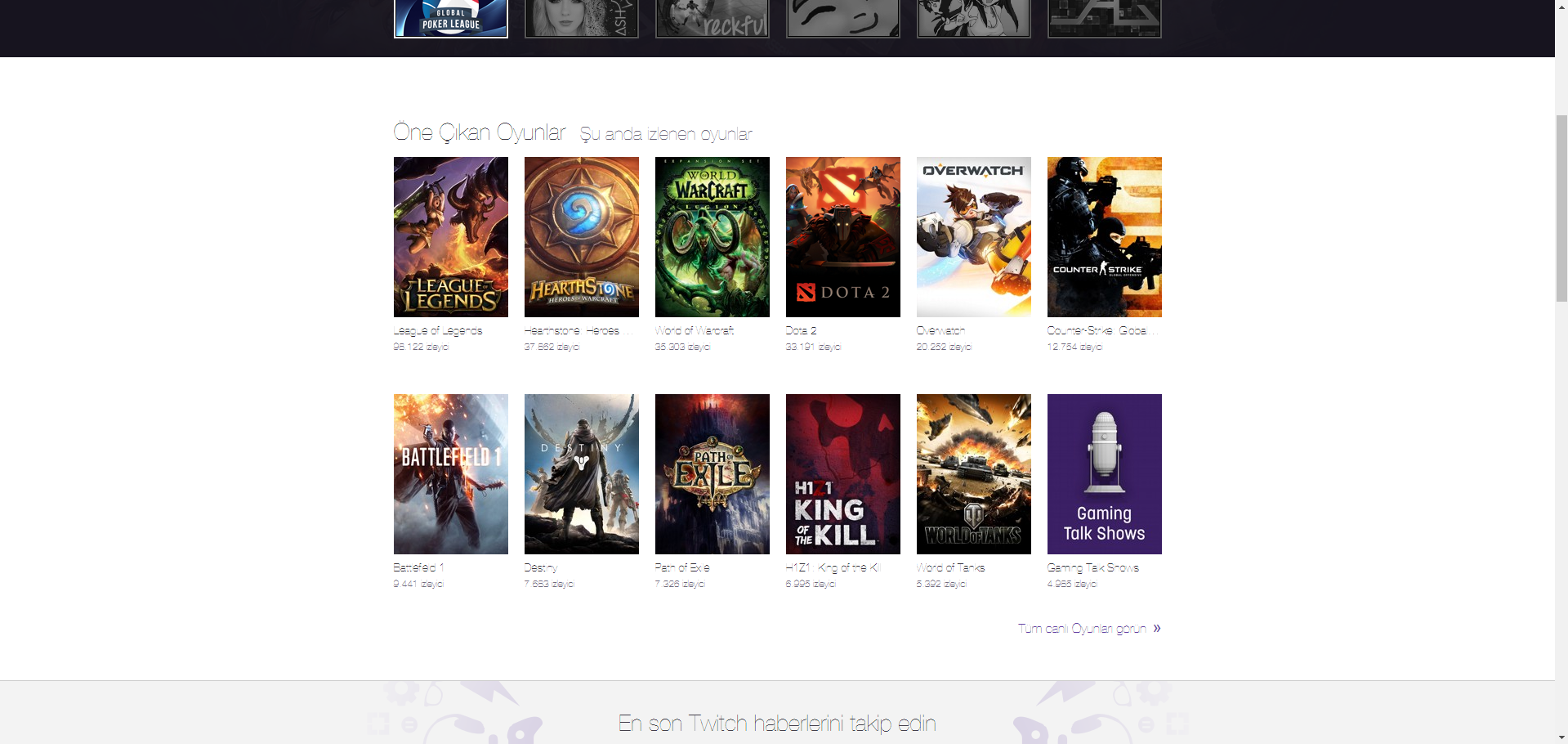Click the Overwatch title link
Viewport: 1568px width, 744px height.
[x=940, y=331]
